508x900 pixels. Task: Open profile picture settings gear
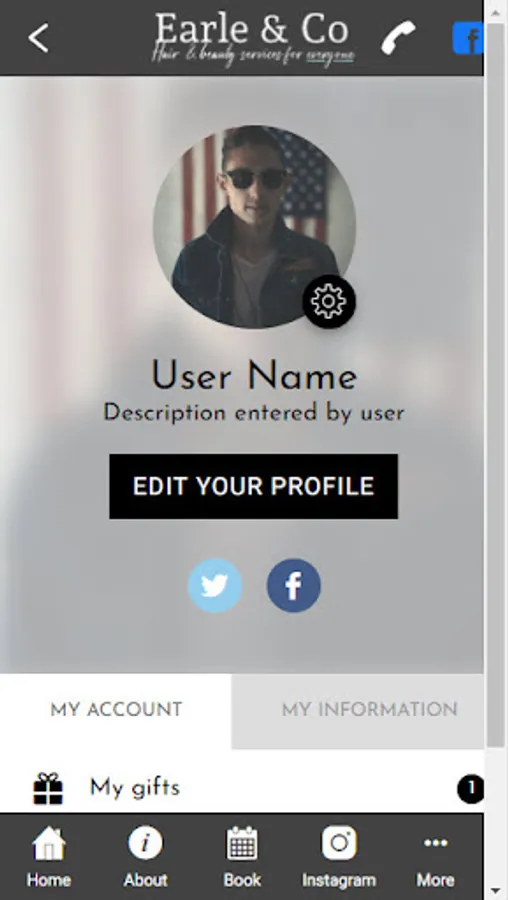[329, 301]
